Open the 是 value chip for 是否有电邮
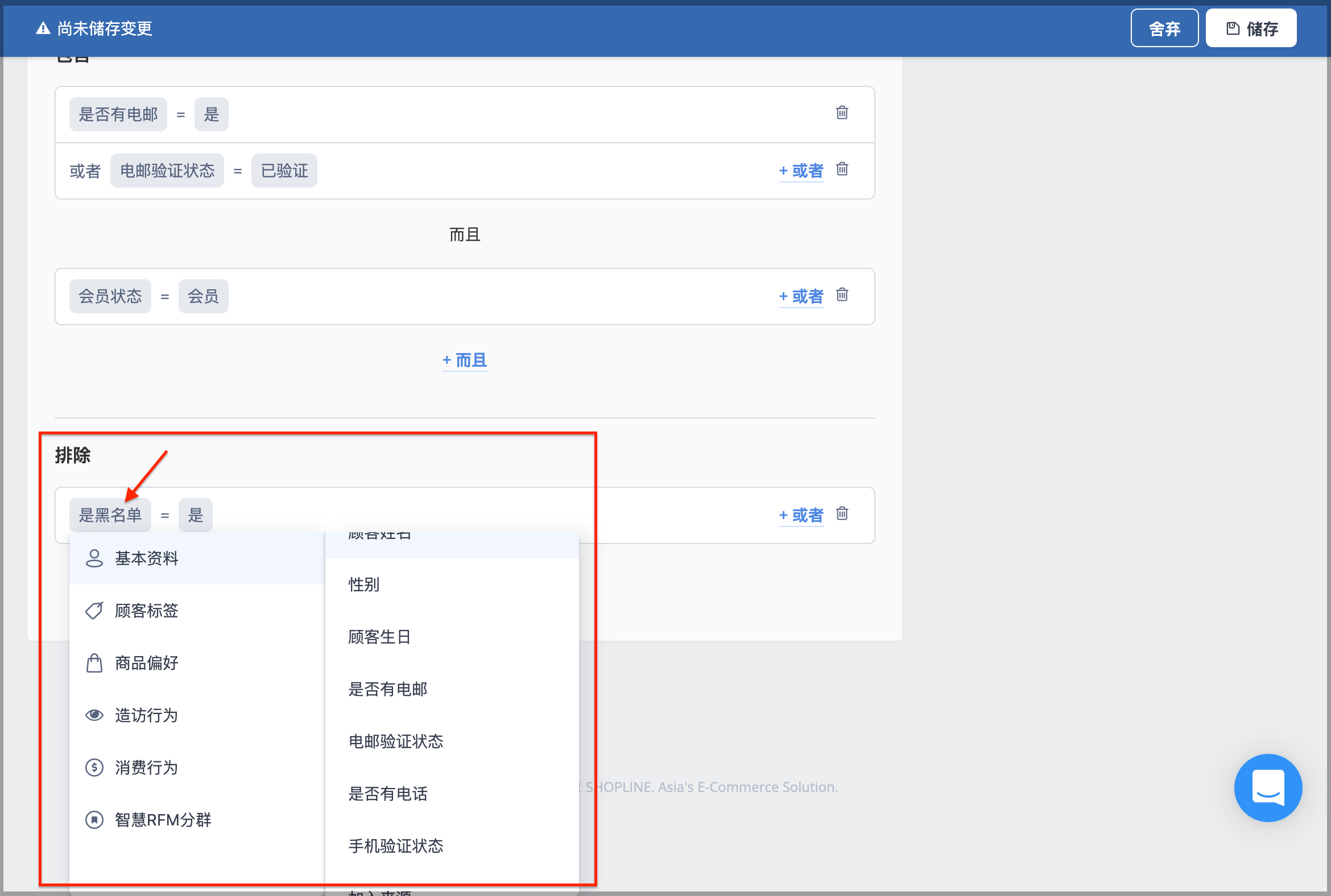Viewport: 1331px width, 896px height. (211, 114)
